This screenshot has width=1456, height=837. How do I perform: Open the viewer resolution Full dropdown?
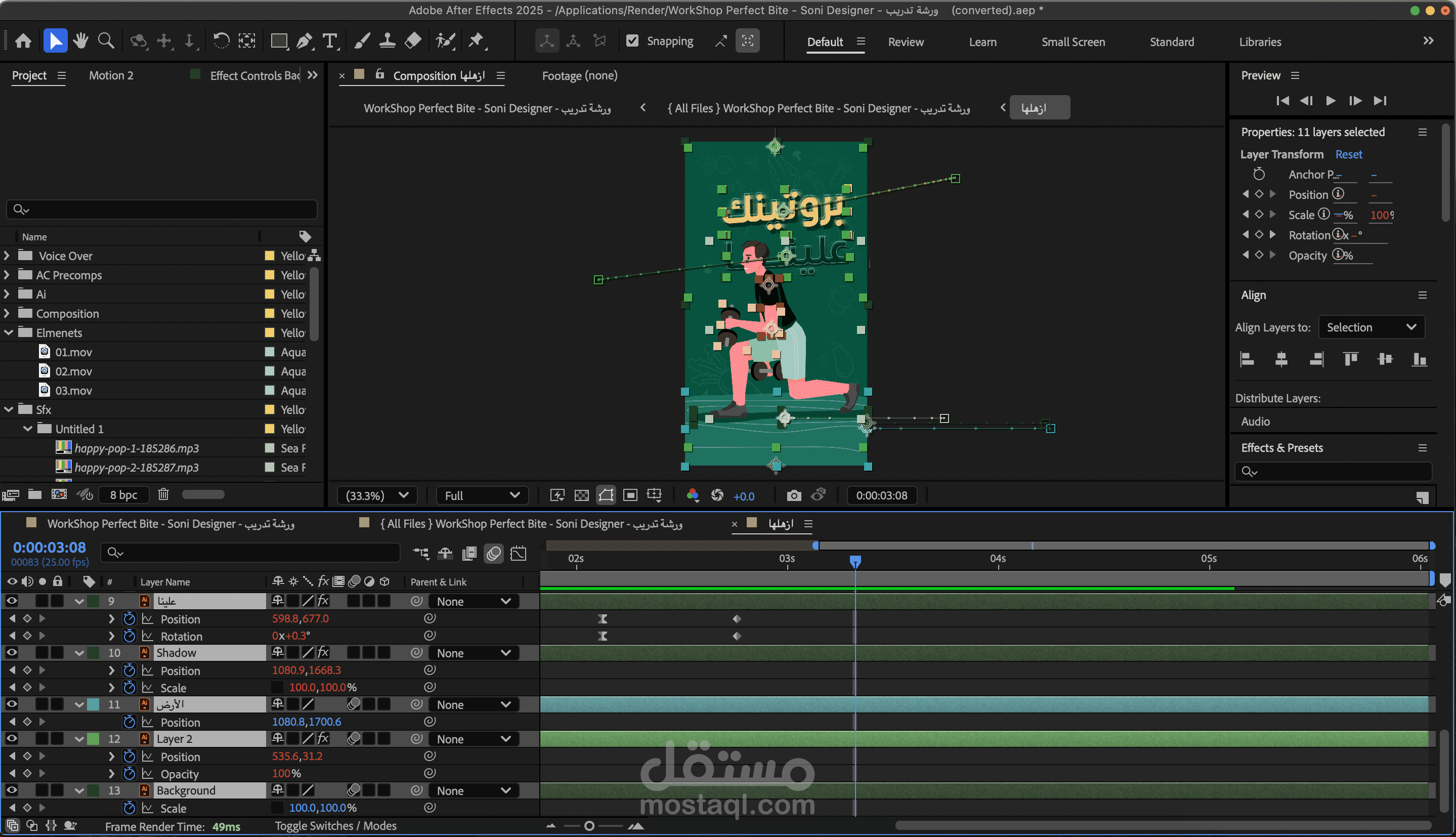[x=482, y=495]
